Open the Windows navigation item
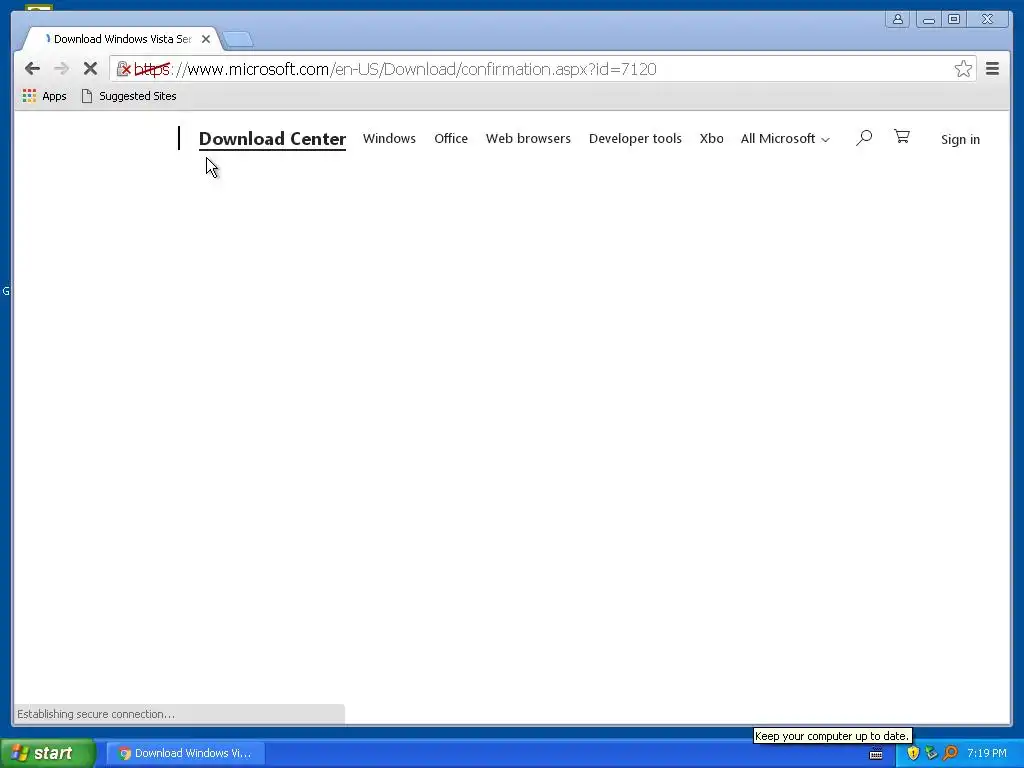 389,138
